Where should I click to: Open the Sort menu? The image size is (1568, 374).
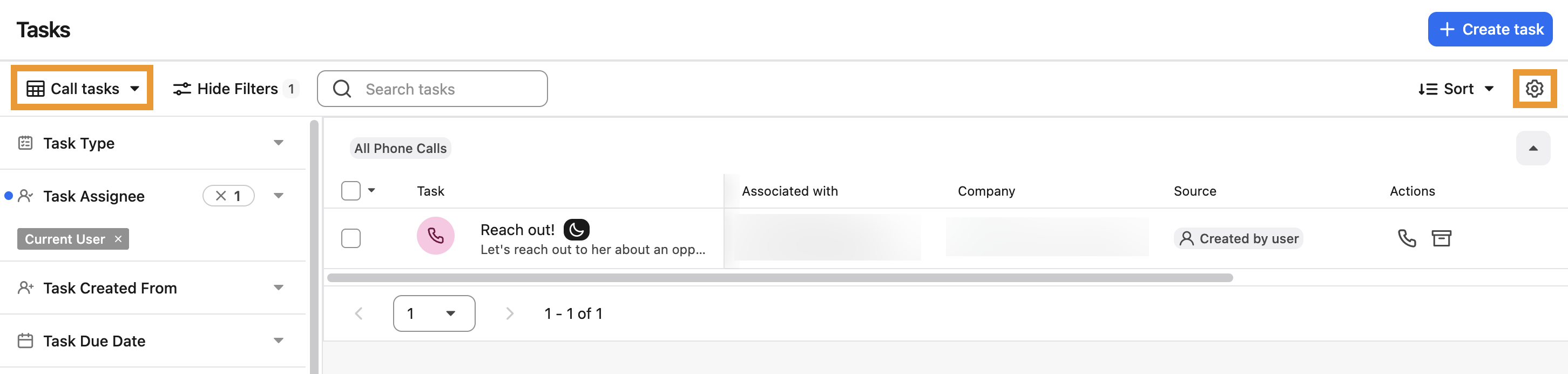coord(1455,89)
